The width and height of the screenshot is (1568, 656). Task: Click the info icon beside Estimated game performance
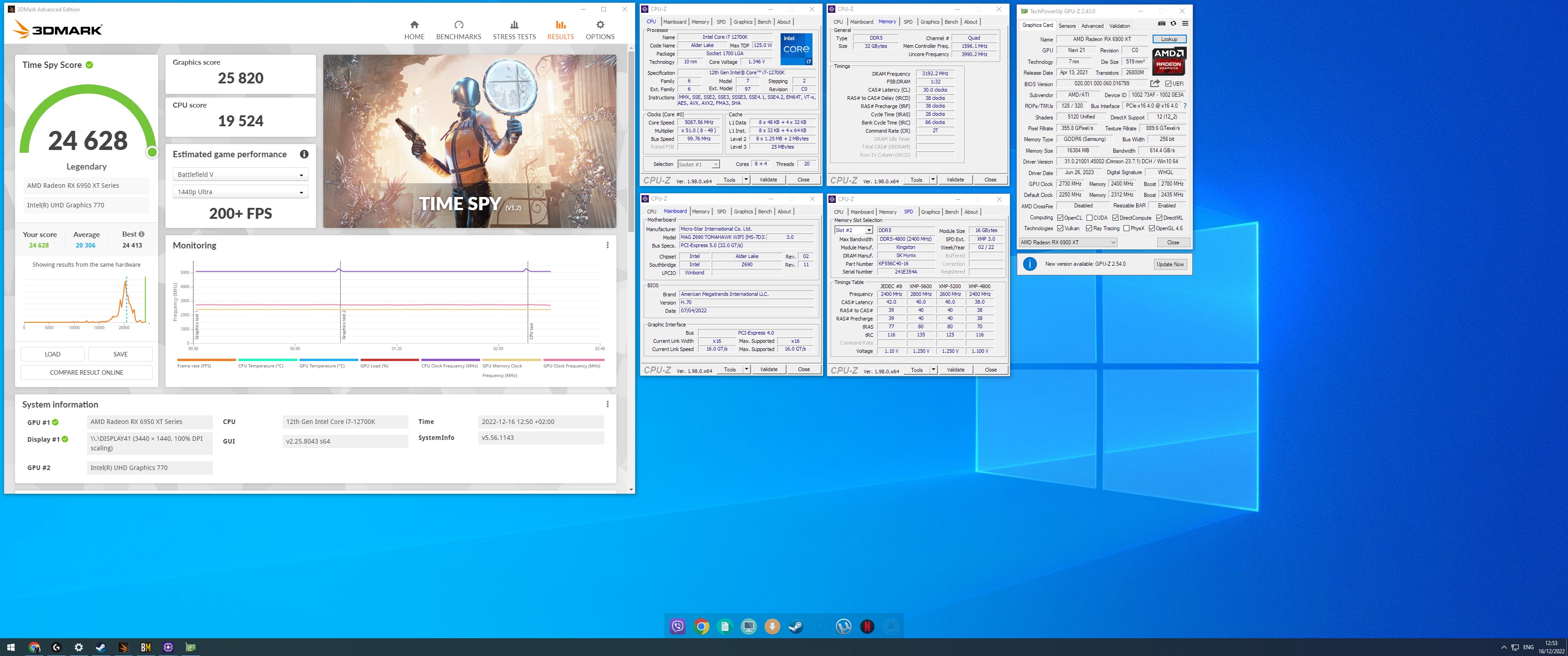(x=304, y=155)
